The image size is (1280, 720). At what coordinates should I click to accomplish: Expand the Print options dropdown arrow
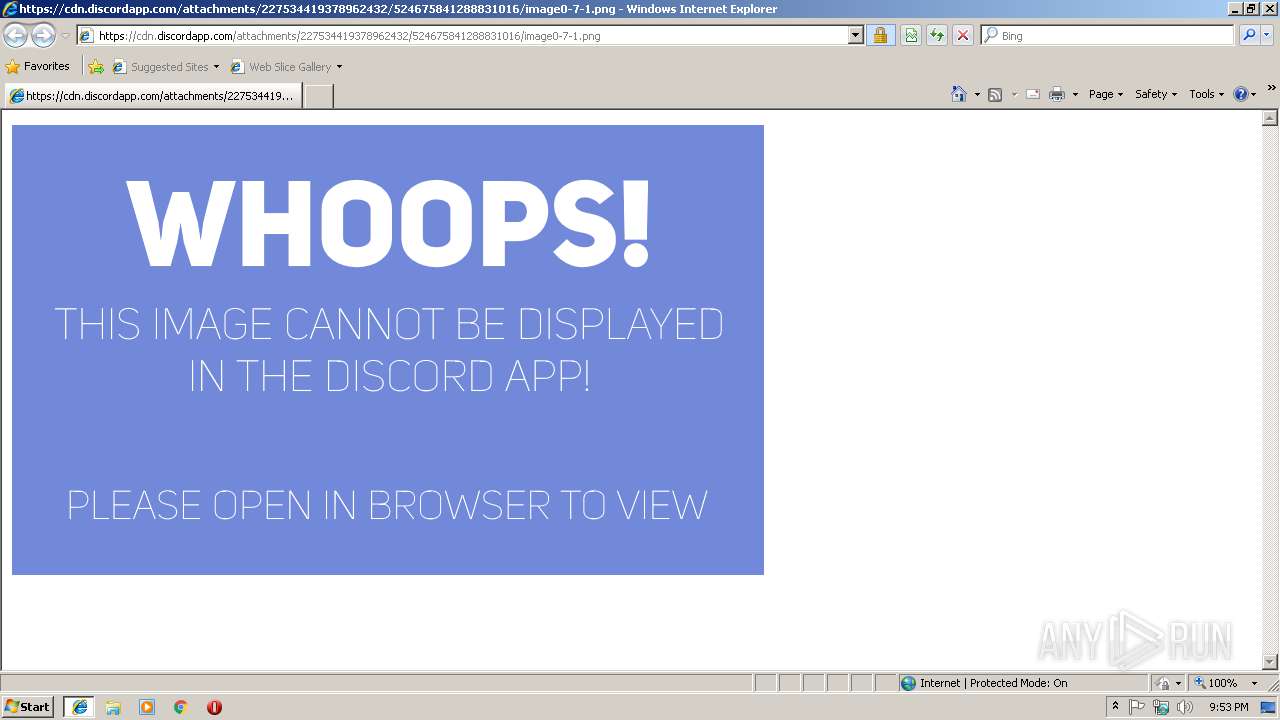1075,94
